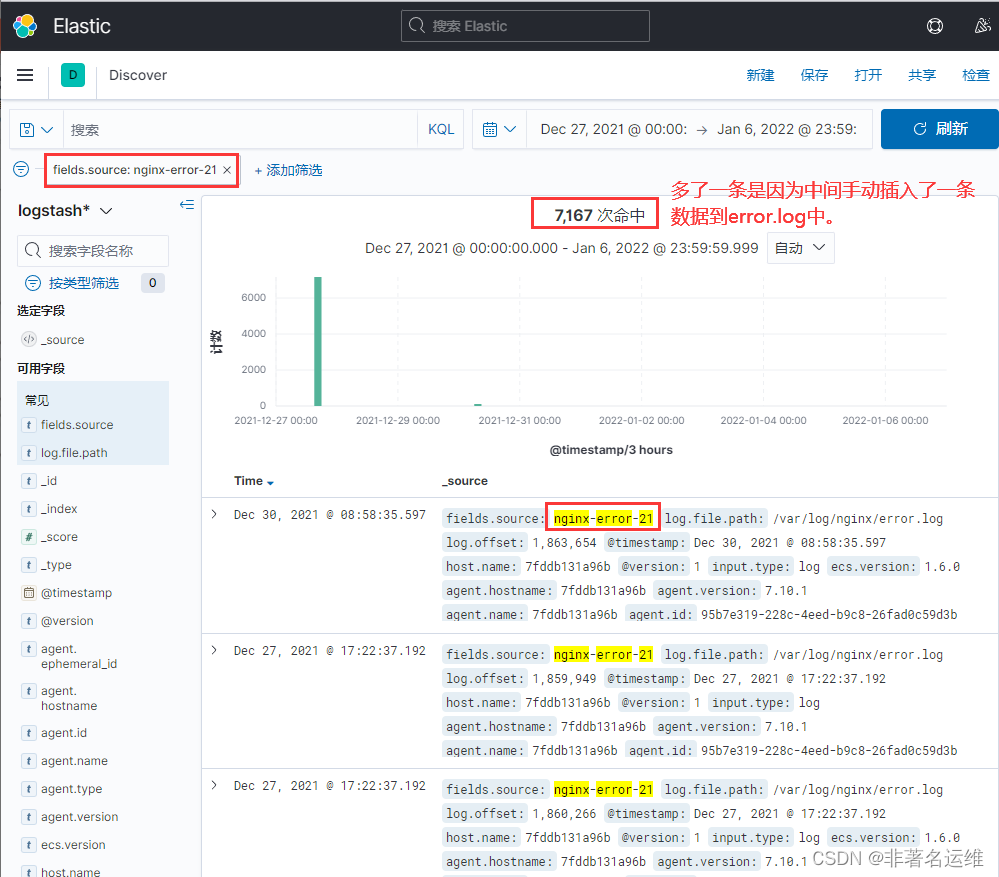
Task: Expand the Dec 30, 2021 08:58:35 row
Action: pos(214,514)
